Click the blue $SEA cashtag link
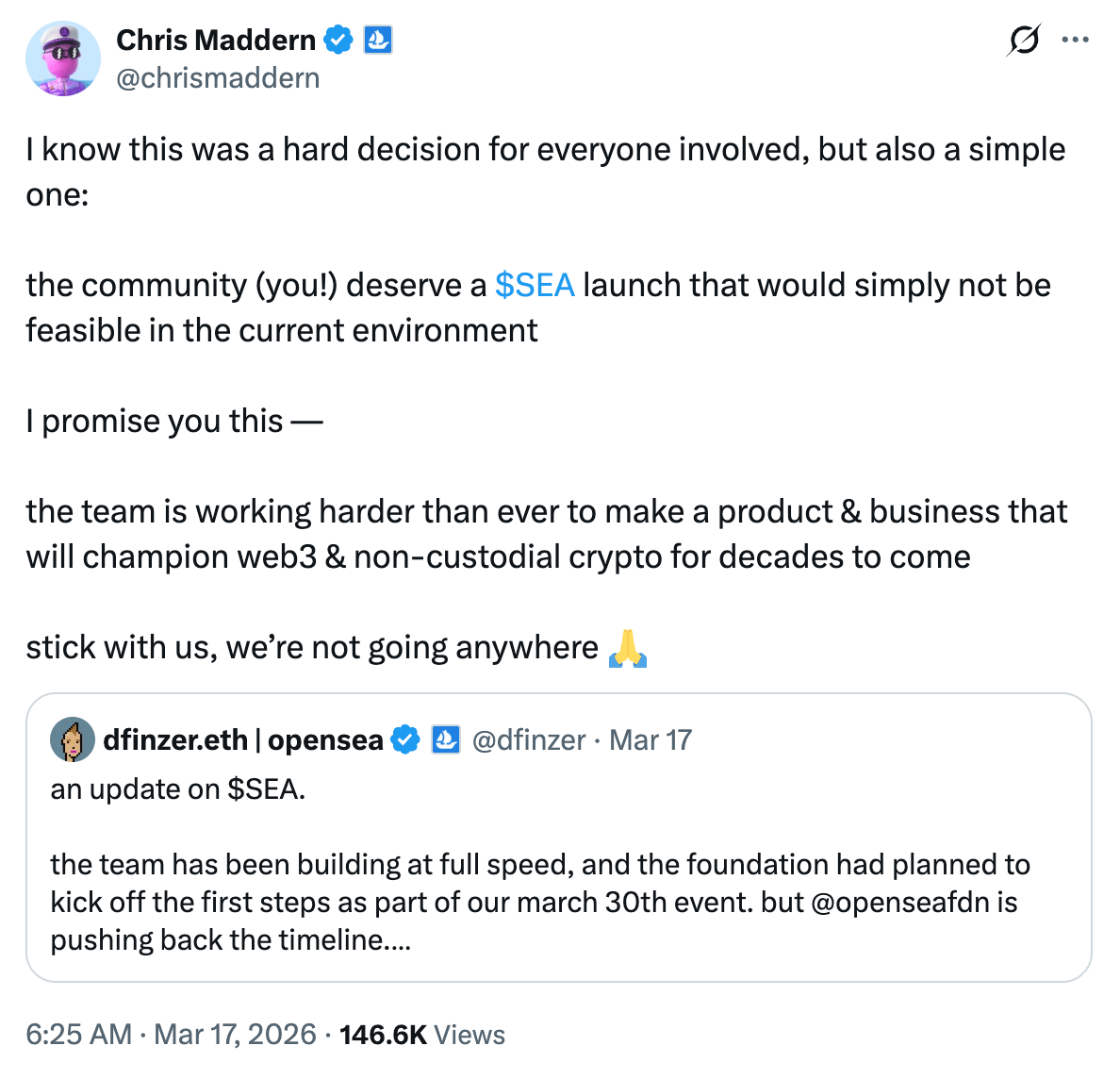This screenshot has height=1079, width=1120. tap(535, 285)
